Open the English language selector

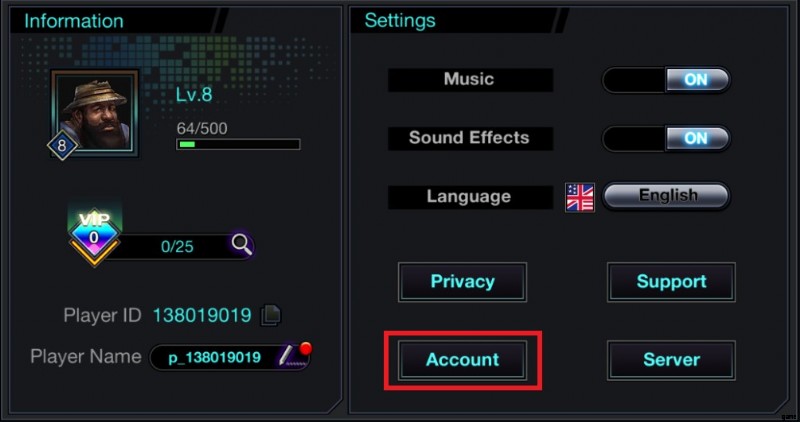tap(666, 196)
